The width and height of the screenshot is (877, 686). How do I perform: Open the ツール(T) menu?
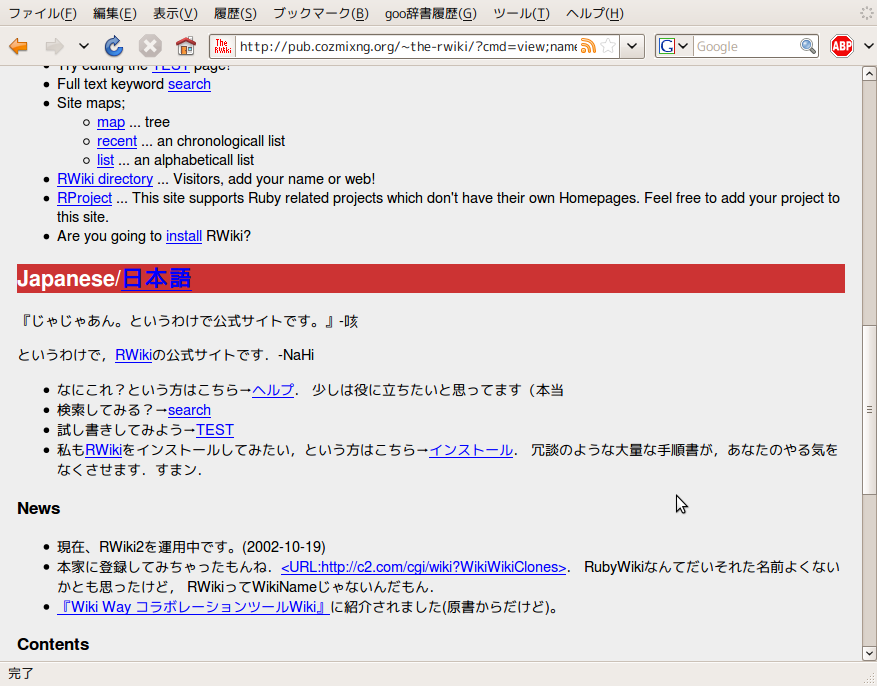tap(521, 13)
